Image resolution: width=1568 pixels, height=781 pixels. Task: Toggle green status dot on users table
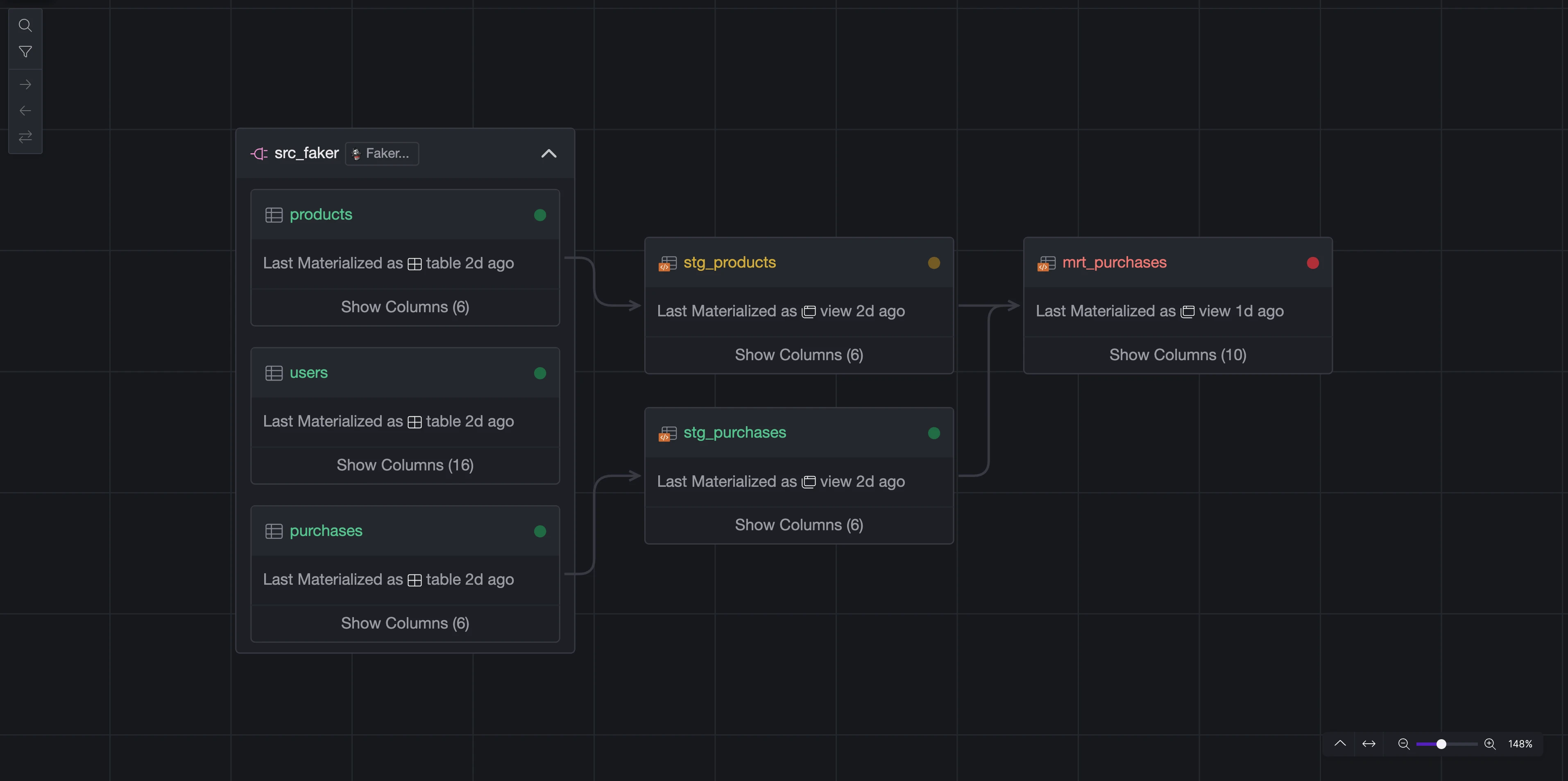tap(540, 373)
